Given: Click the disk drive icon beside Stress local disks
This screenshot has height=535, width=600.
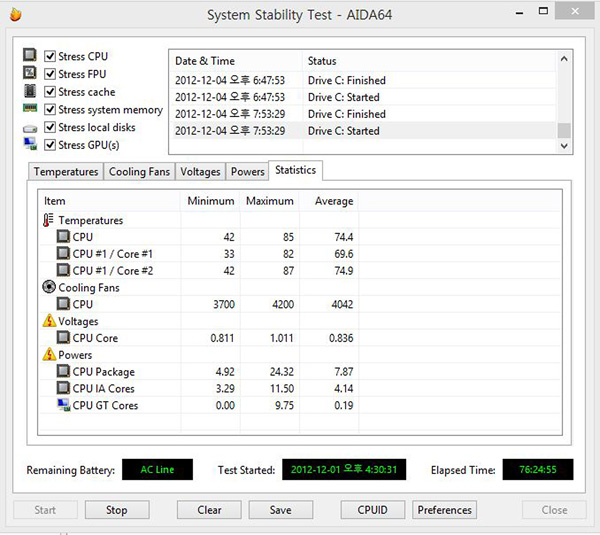Looking at the screenshot, I should click(x=30, y=129).
